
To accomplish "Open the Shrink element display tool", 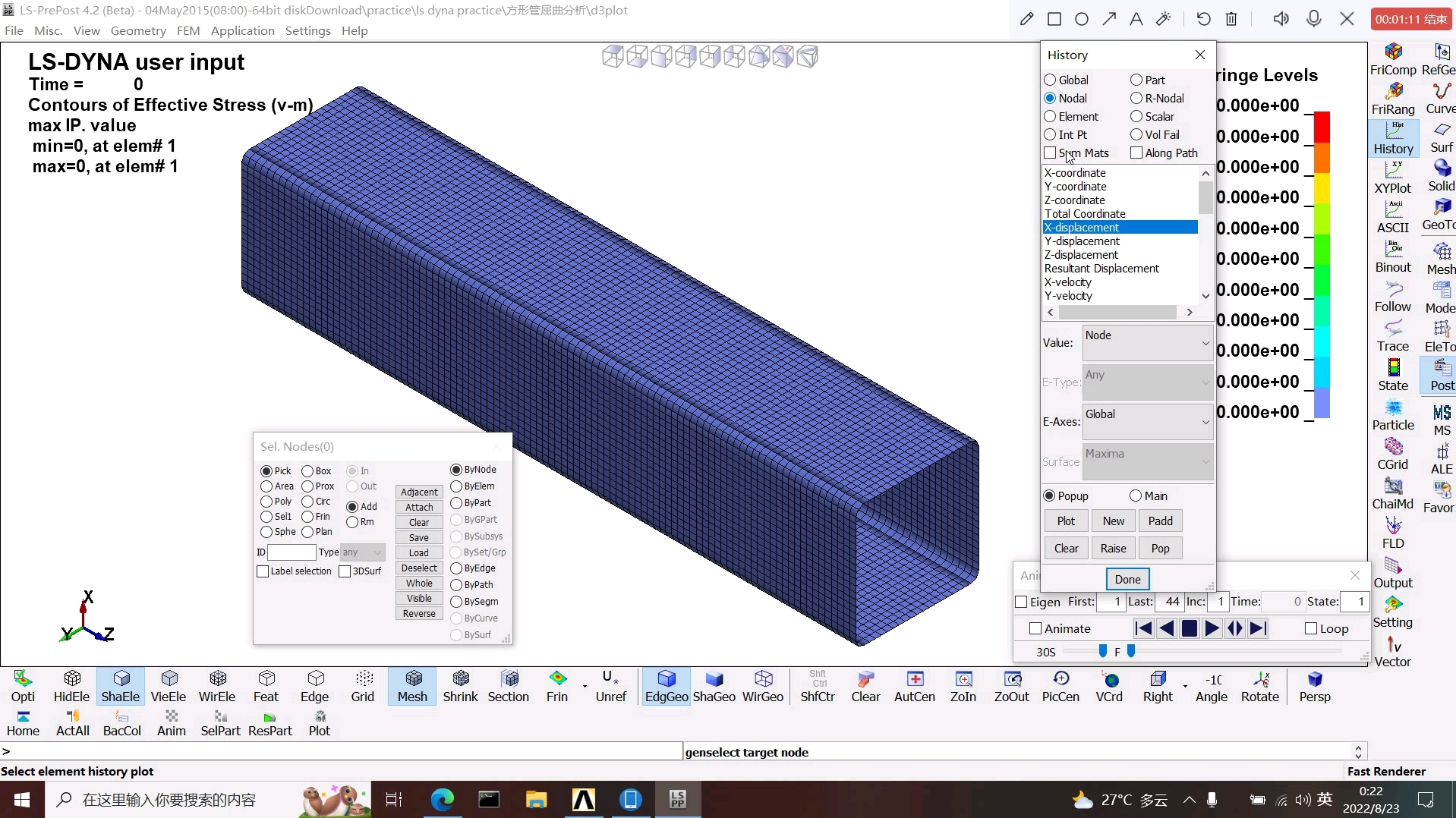I will pos(460,685).
